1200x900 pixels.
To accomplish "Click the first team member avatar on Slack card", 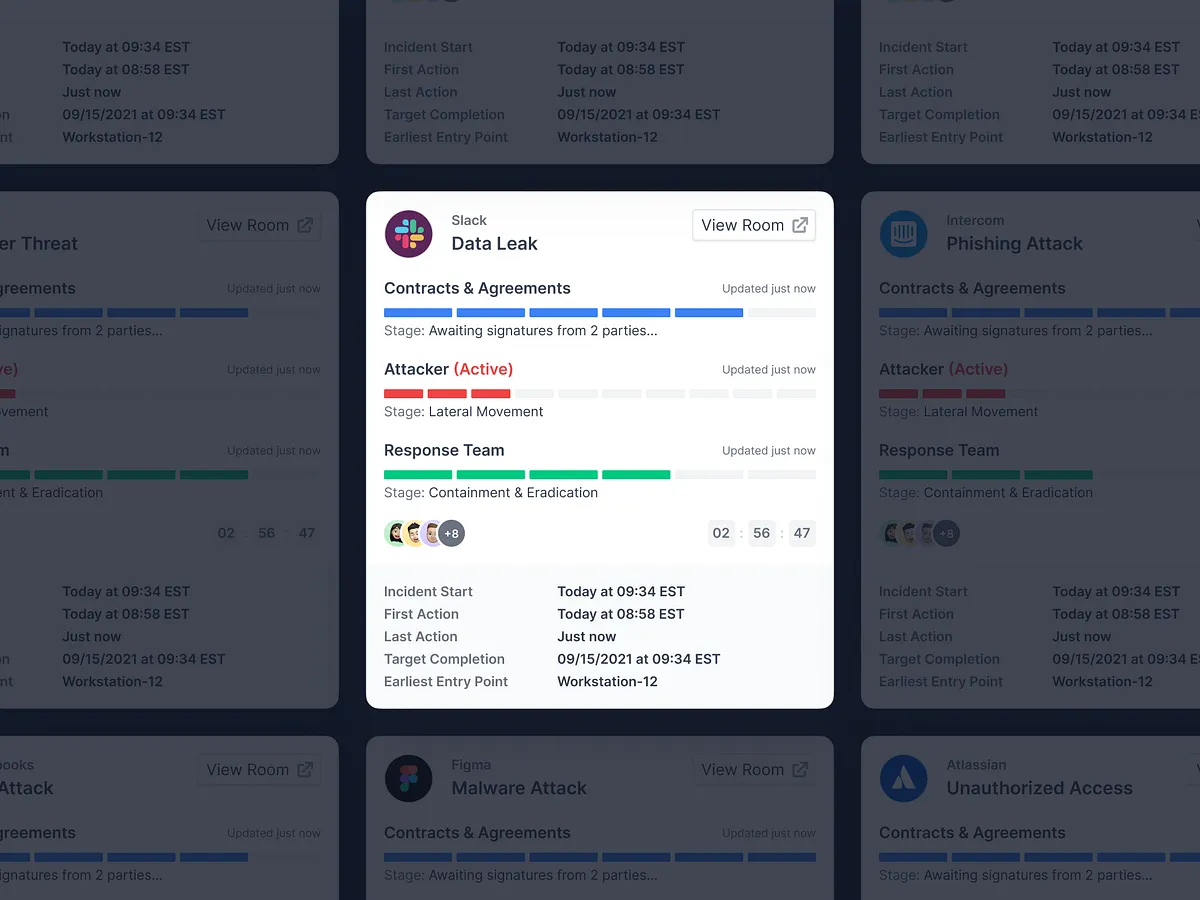I will pos(397,533).
